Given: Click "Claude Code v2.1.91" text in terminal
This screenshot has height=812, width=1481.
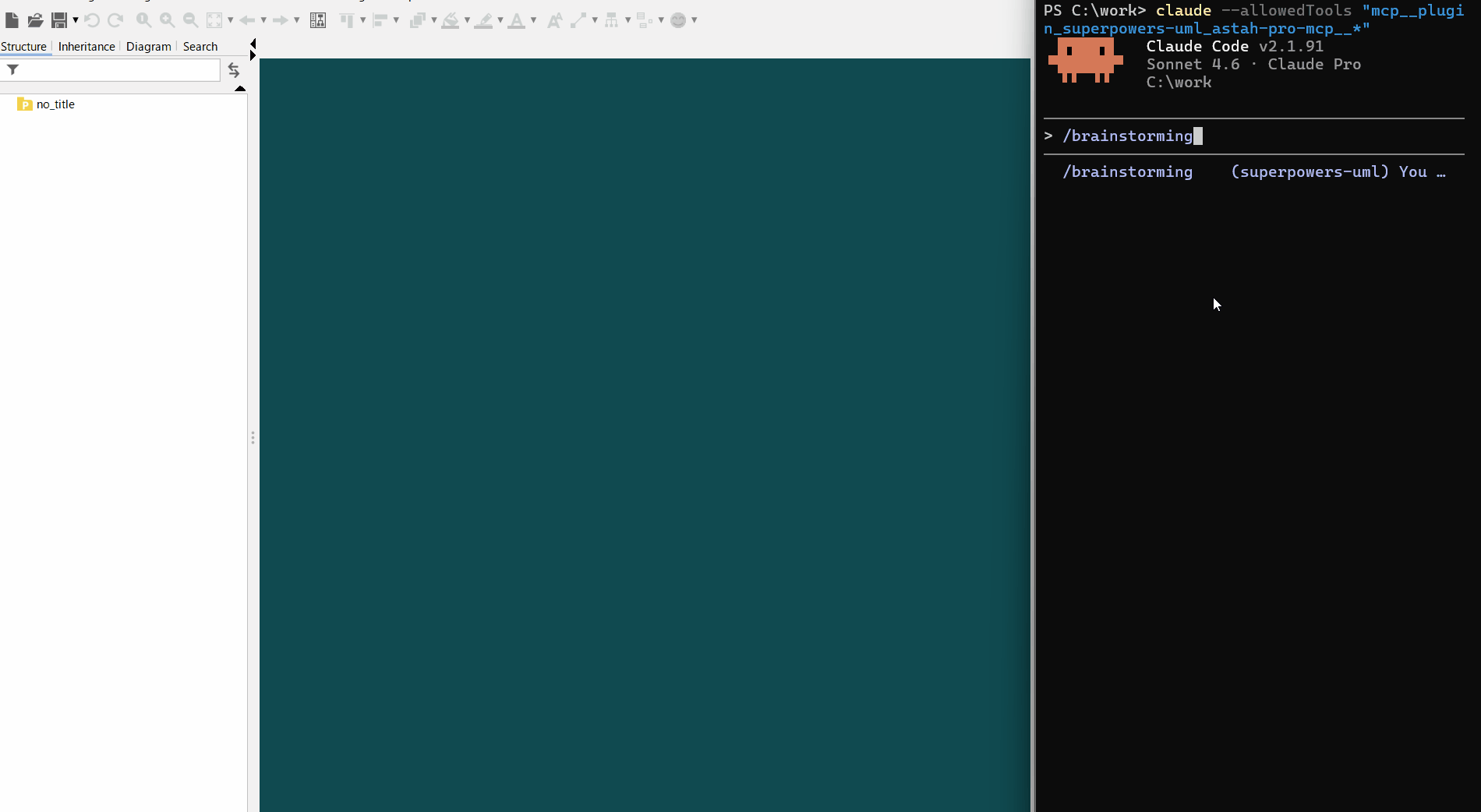Looking at the screenshot, I should (x=1235, y=46).
